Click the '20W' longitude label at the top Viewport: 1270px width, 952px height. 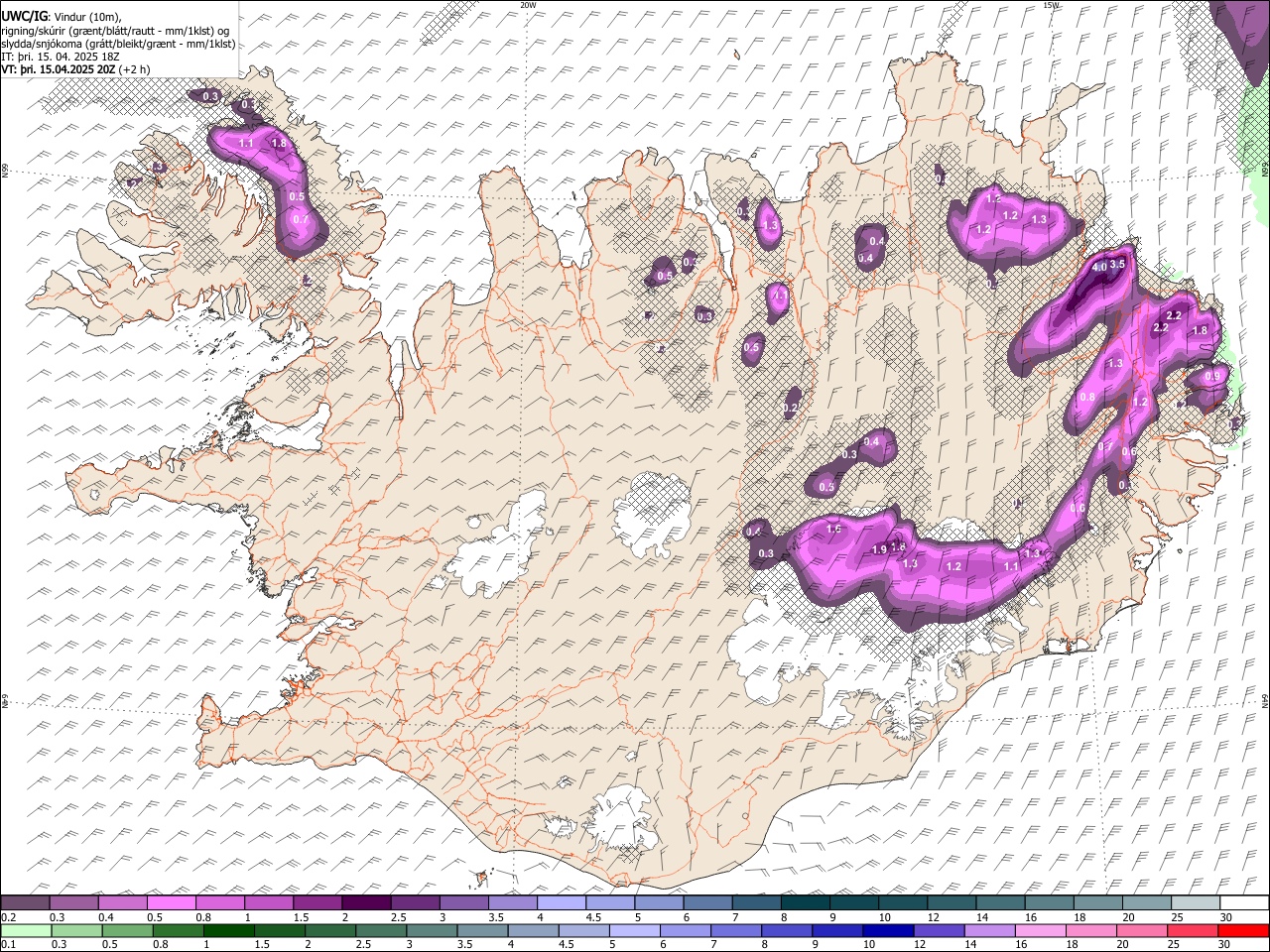pos(528,5)
